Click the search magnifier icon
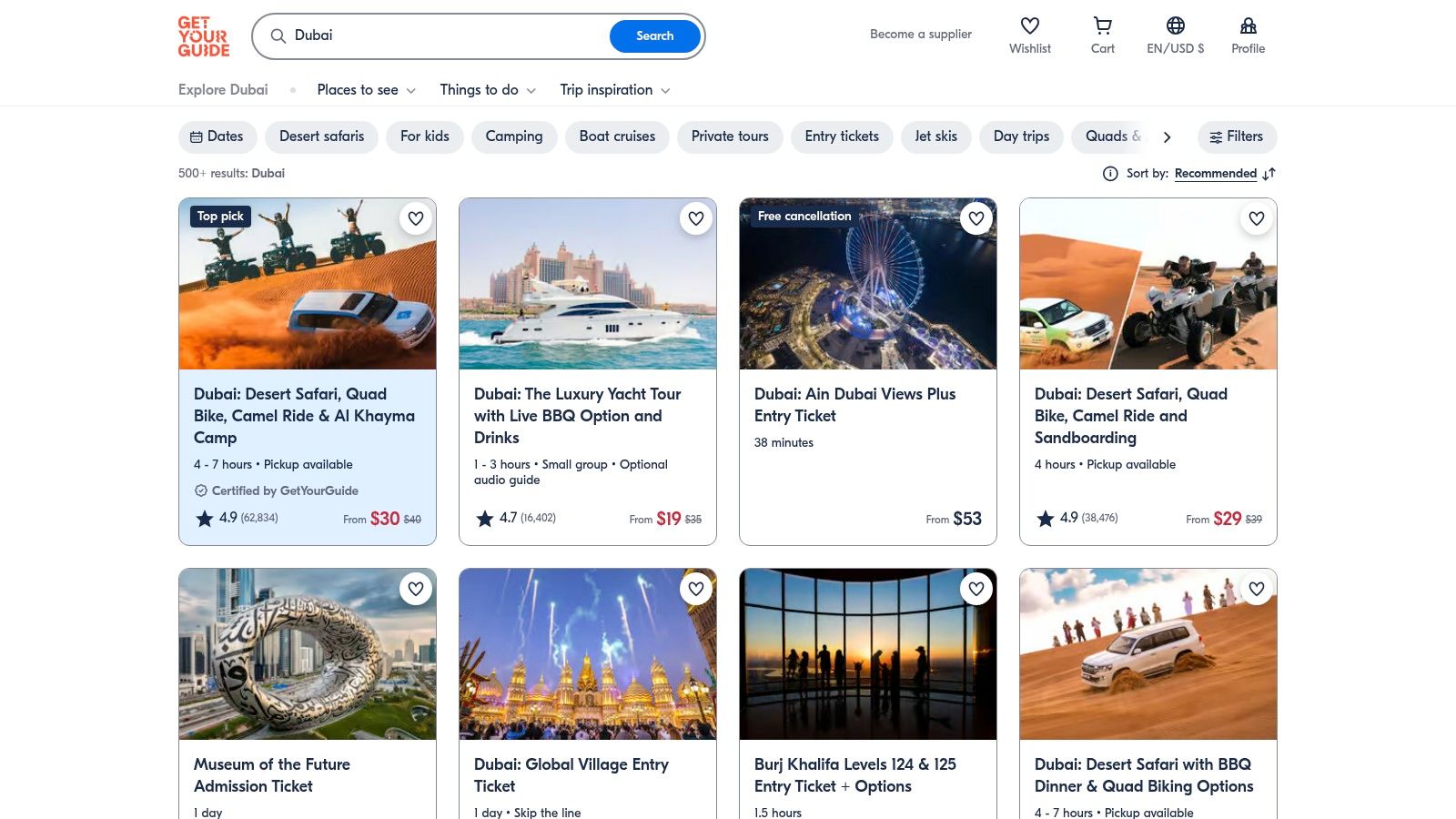 [278, 36]
